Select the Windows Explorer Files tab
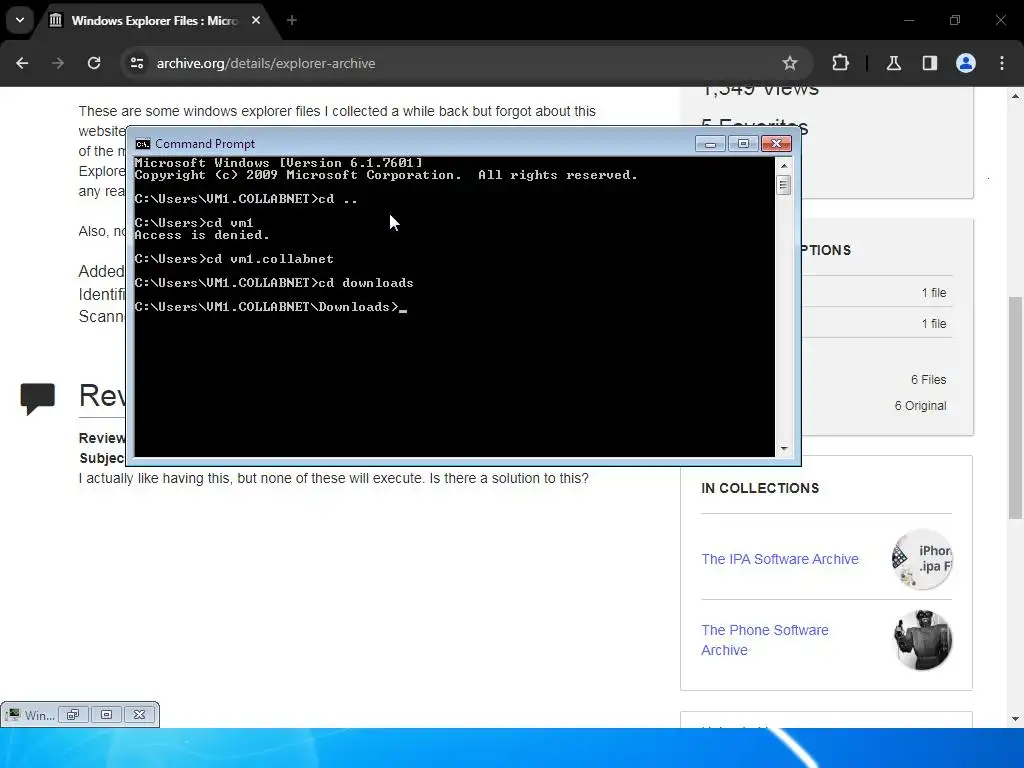The height and width of the screenshot is (768, 1024). point(154,21)
